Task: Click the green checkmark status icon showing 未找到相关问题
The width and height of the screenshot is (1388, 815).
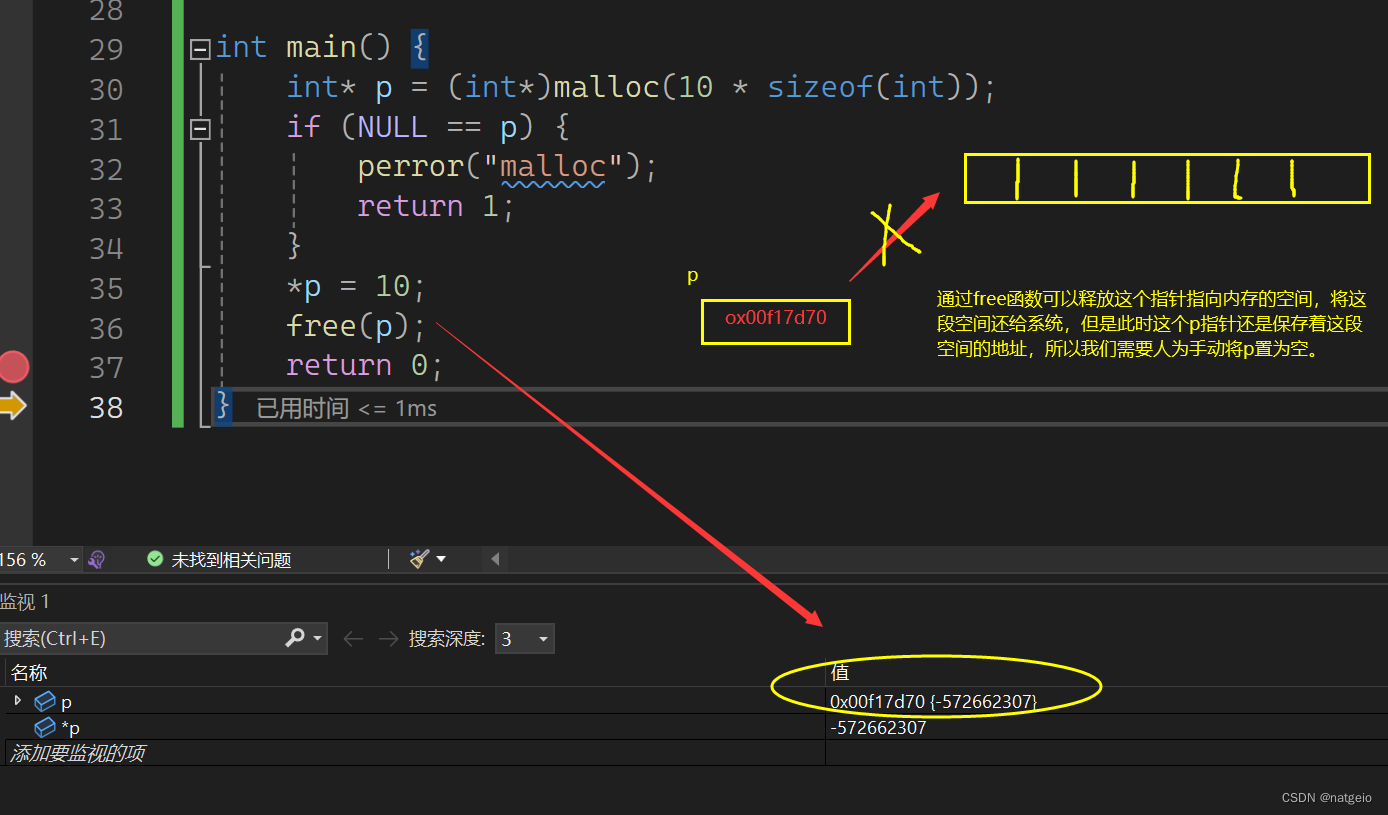Action: pyautogui.click(x=155, y=559)
